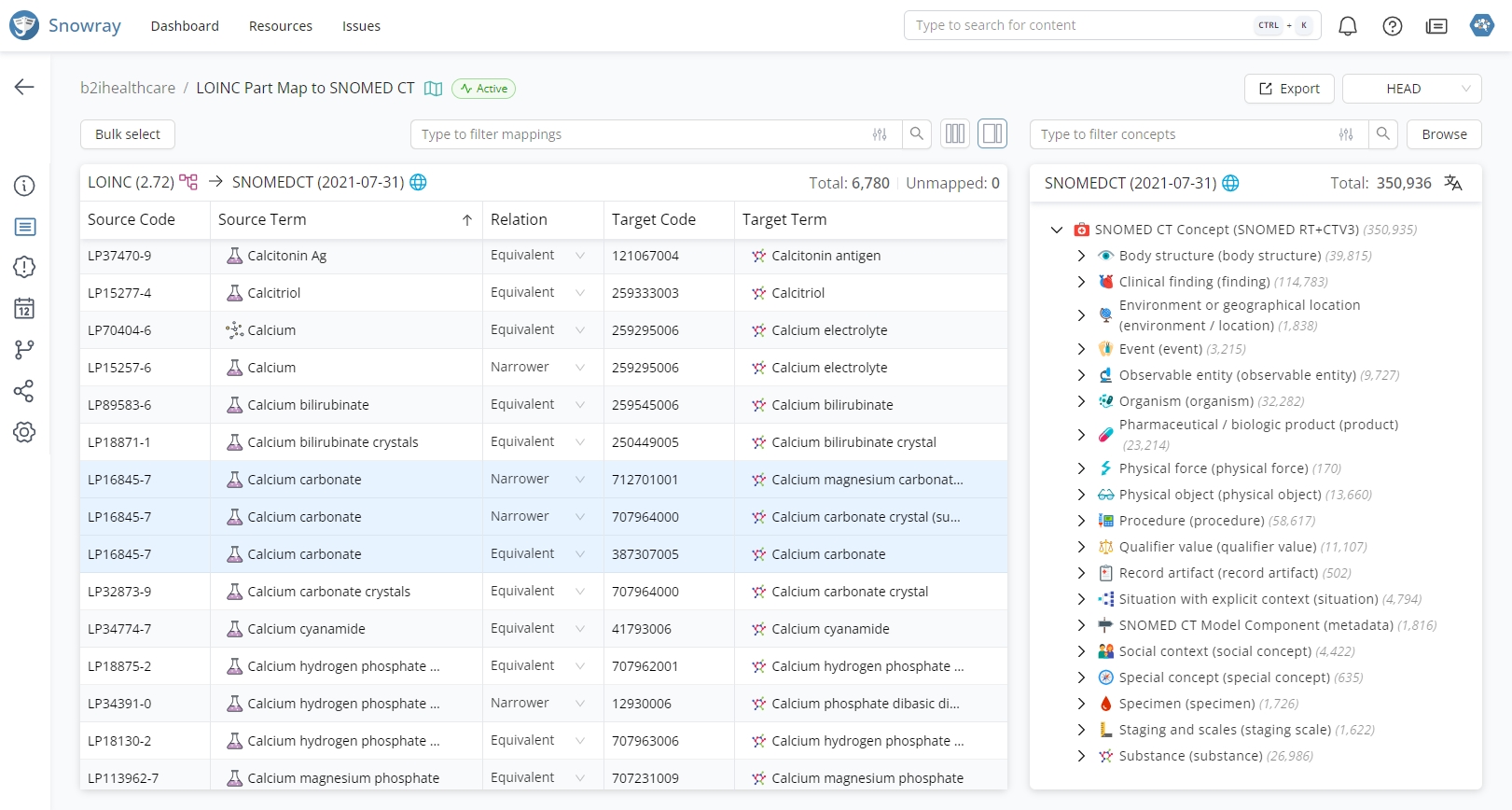Screen dimensions: 1512x810
Task: Go to the Issues page
Action: (361, 26)
